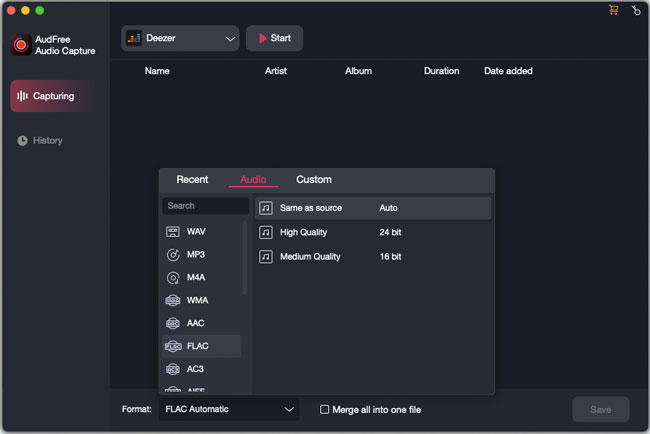Click the Name column header
650x434 pixels.
point(157,71)
